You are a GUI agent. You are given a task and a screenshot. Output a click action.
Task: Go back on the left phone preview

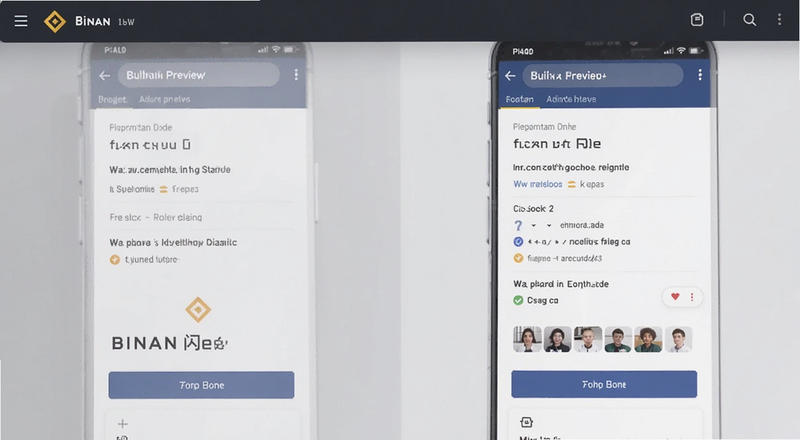[x=105, y=76]
